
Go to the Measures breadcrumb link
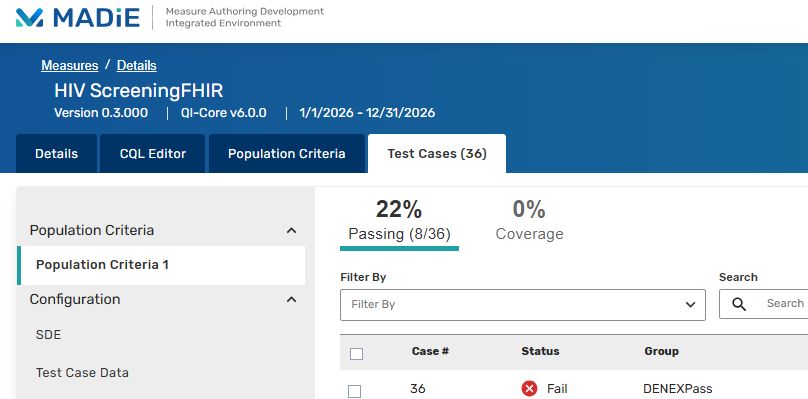coord(70,65)
